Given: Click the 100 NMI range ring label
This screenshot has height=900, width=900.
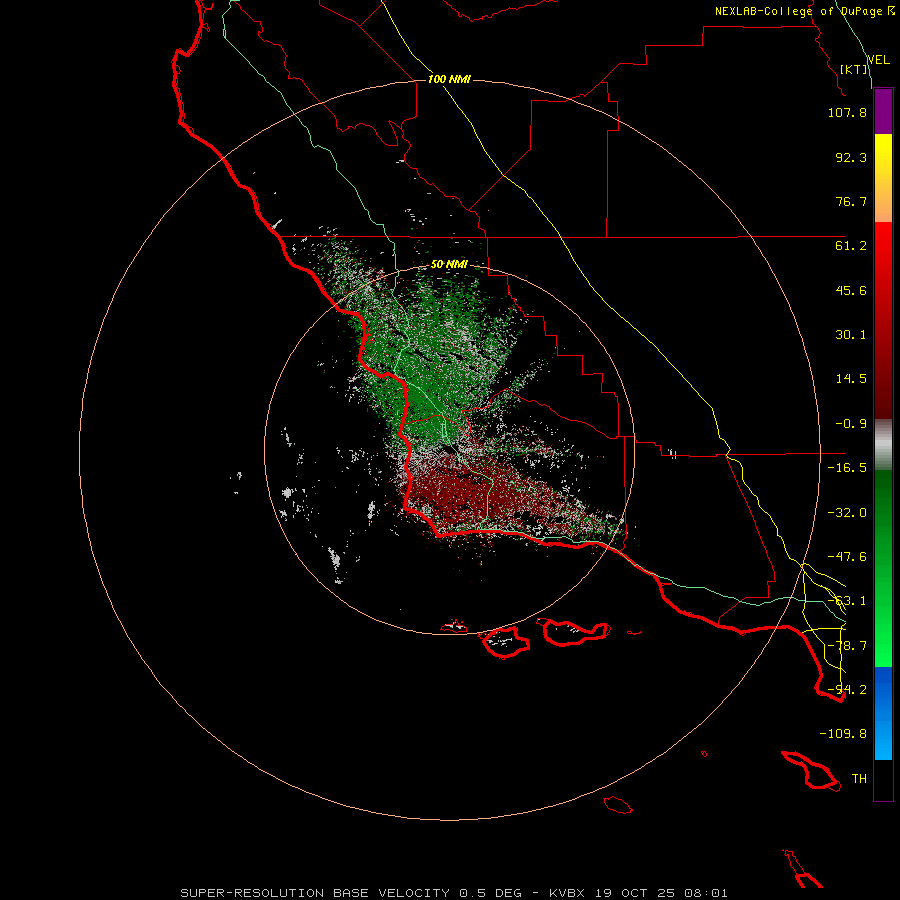Looking at the screenshot, I should tap(449, 79).
